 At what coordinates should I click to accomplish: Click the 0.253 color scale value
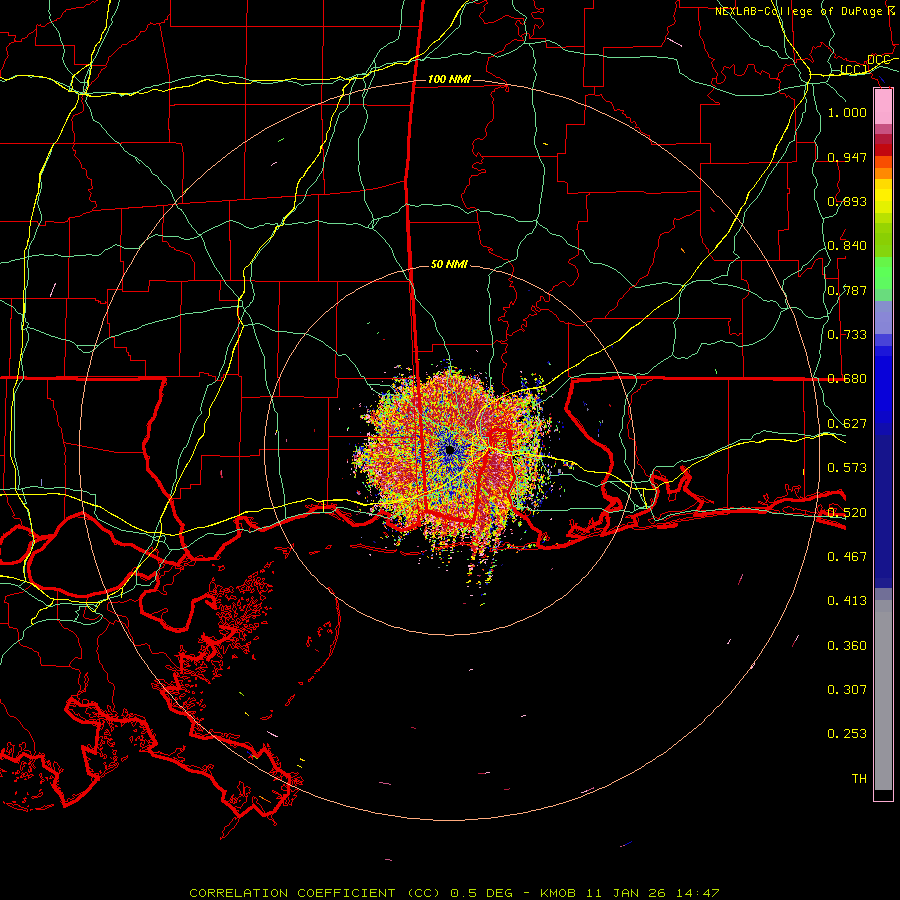pos(847,734)
